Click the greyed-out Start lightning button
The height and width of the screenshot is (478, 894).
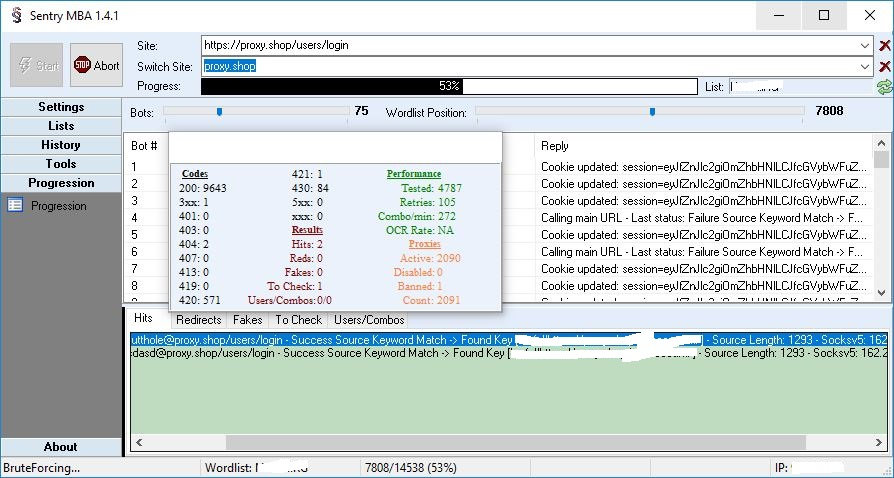[x=37, y=65]
